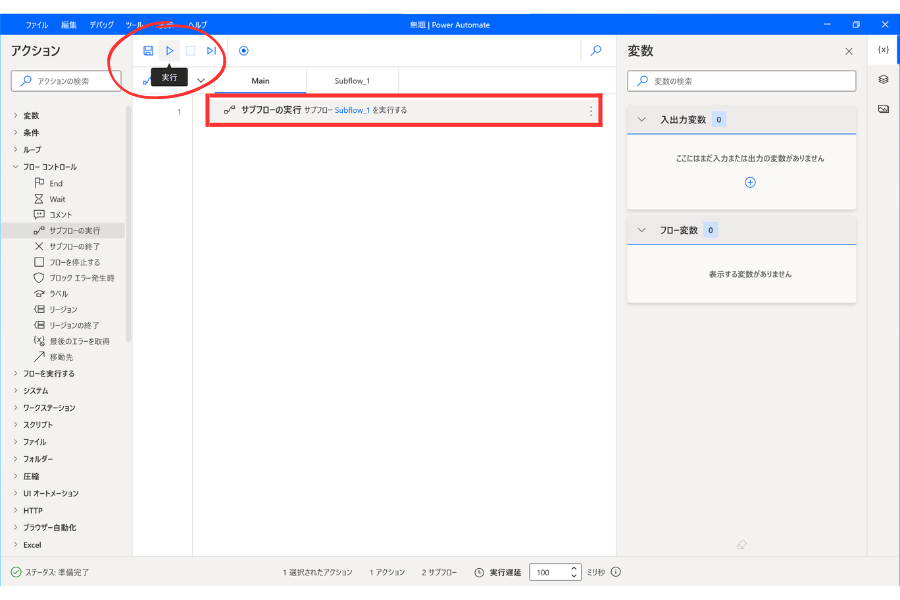Decrease the 実行遅延 value with the down arrow
The width and height of the screenshot is (900, 600).
(574, 576)
